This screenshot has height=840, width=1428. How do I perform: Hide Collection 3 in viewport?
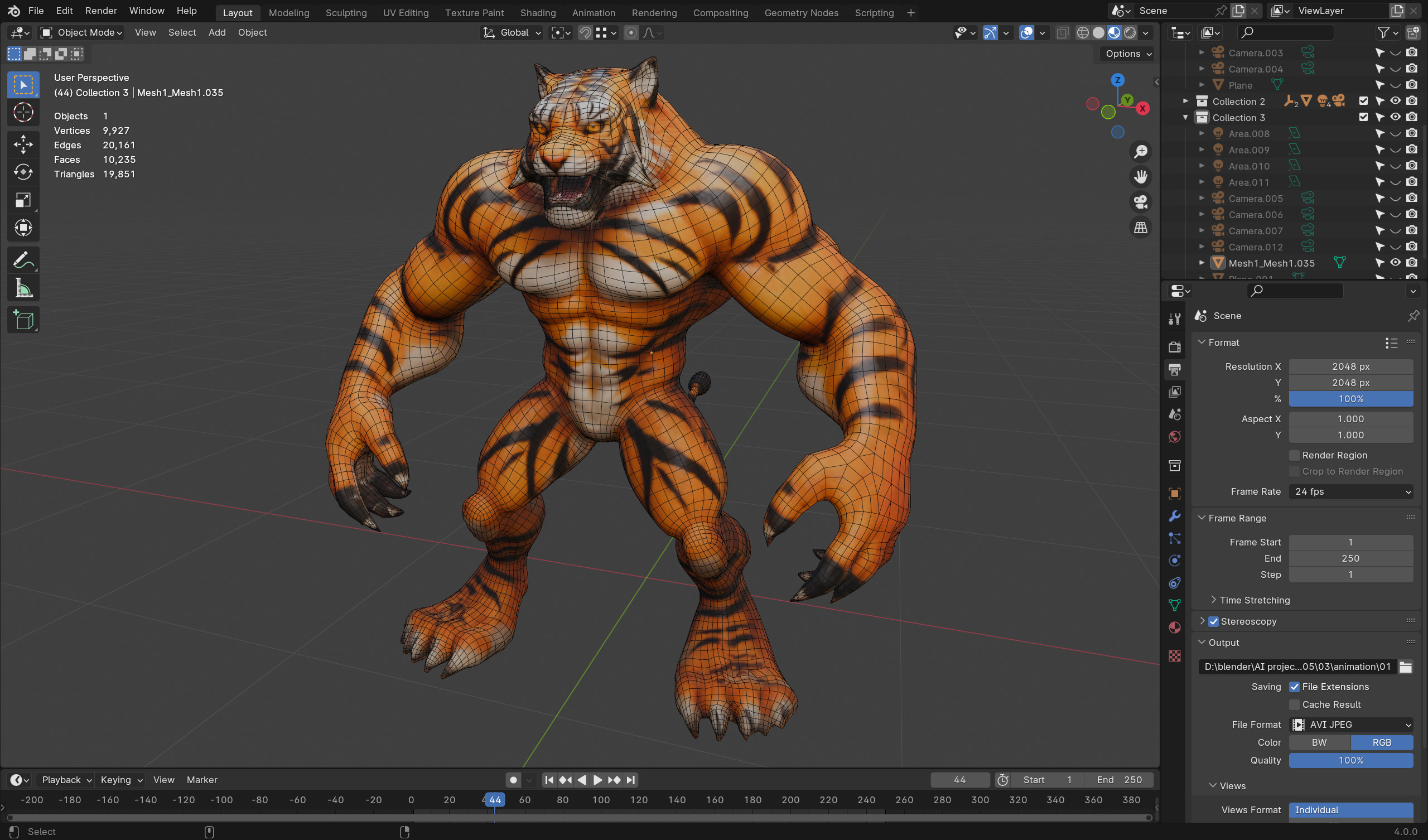tap(1396, 117)
